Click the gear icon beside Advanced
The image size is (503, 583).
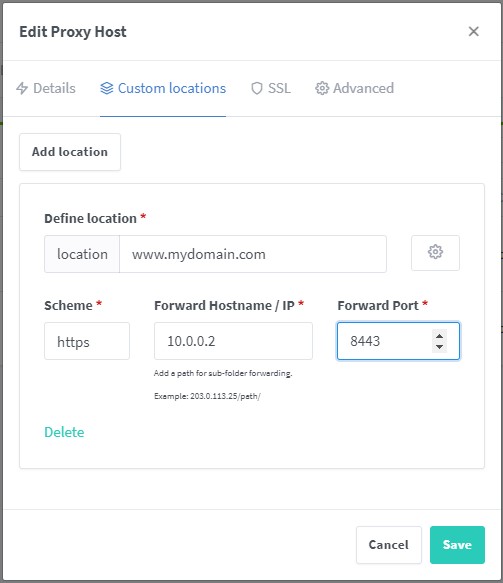coord(322,88)
